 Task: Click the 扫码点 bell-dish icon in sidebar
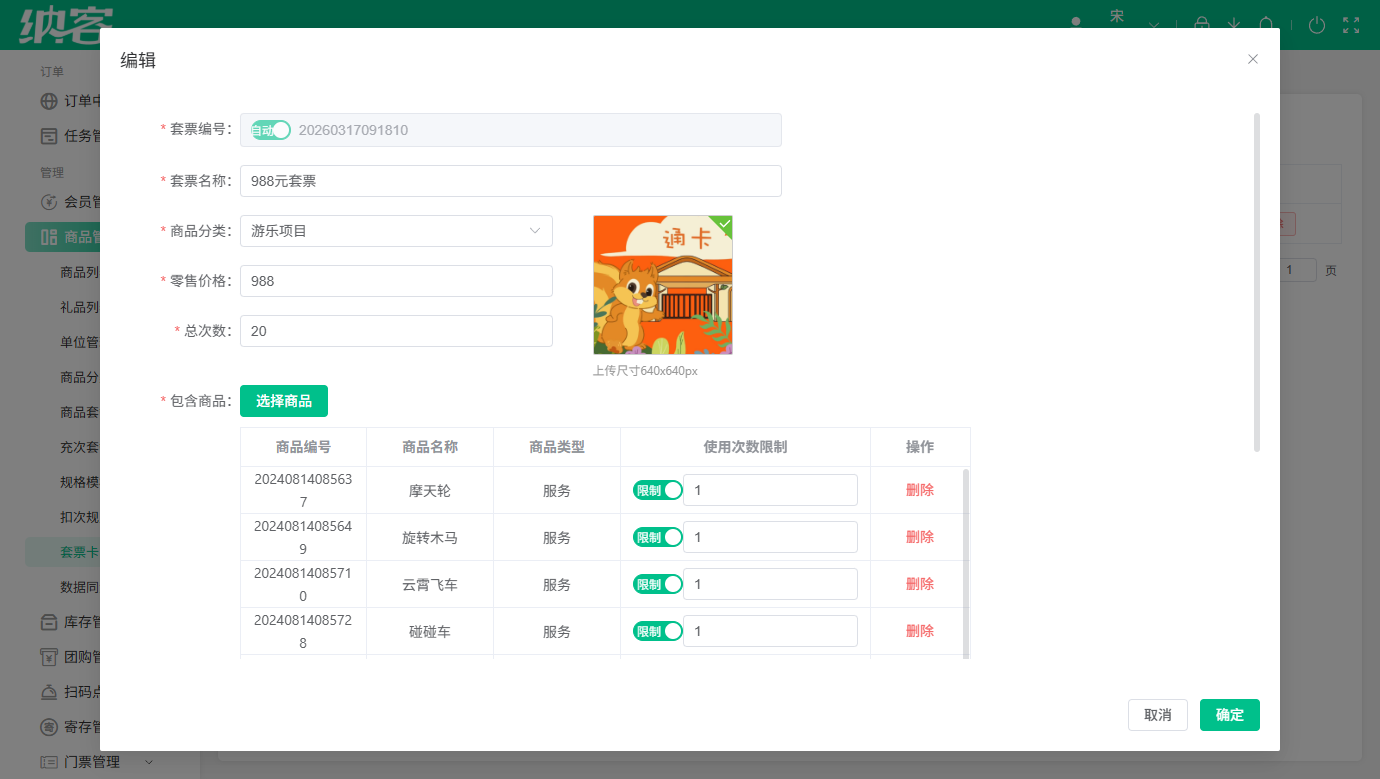[x=48, y=692]
